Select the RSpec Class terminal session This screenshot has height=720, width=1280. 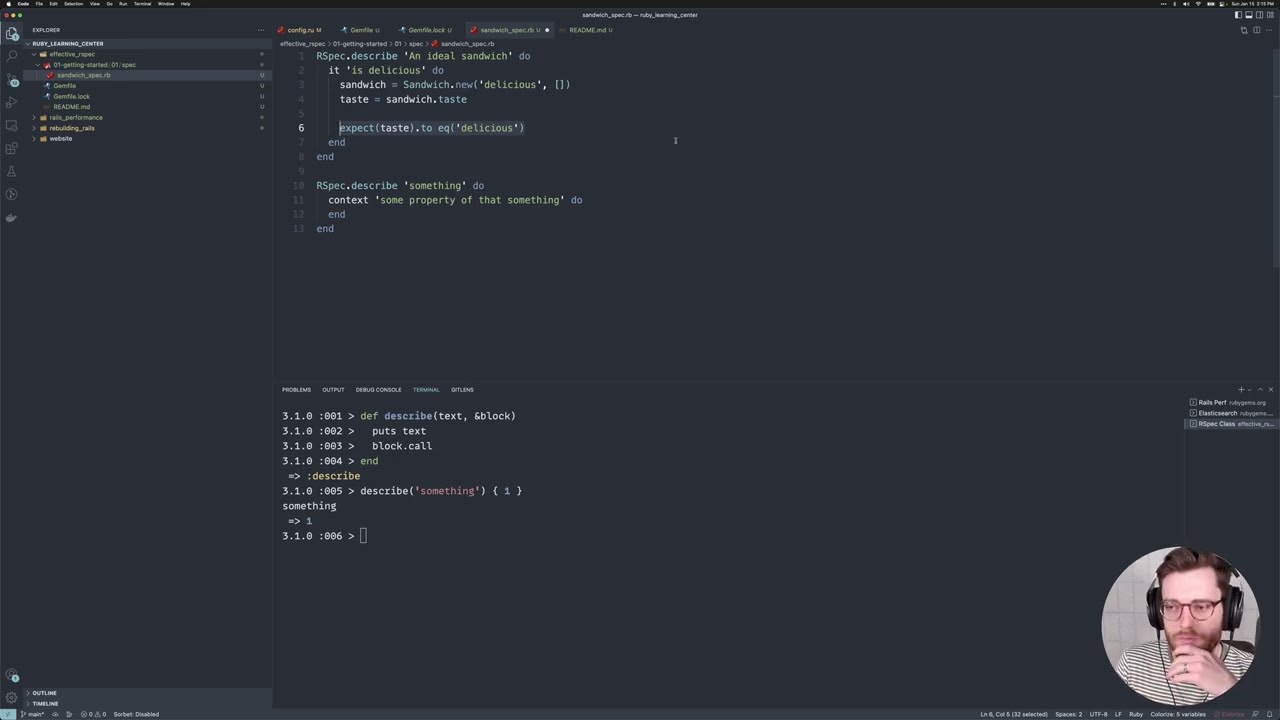coord(1231,424)
